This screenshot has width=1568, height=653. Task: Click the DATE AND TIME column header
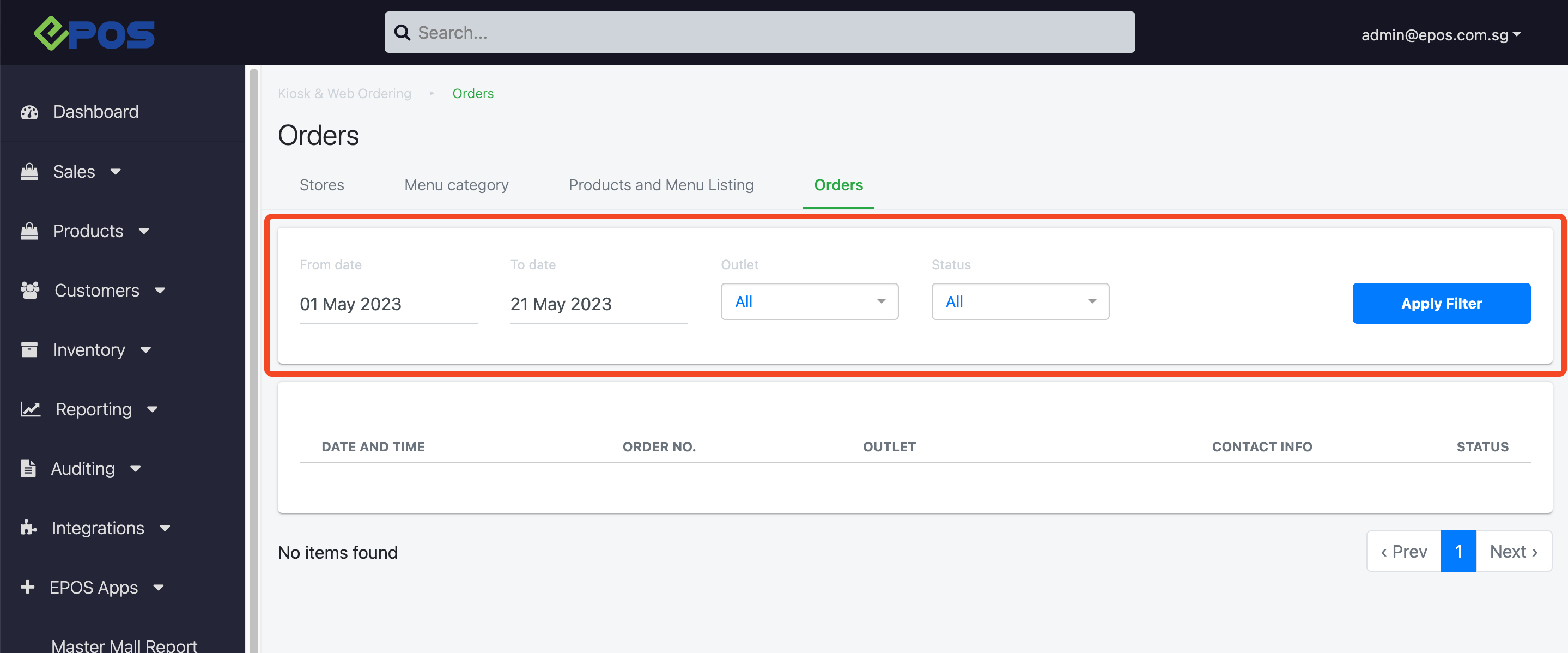373,447
